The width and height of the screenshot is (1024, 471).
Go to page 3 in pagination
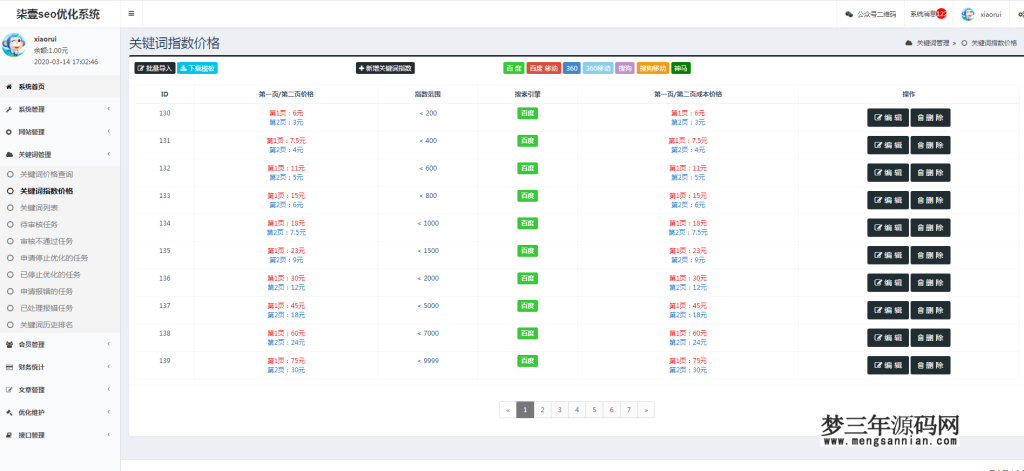pos(559,409)
